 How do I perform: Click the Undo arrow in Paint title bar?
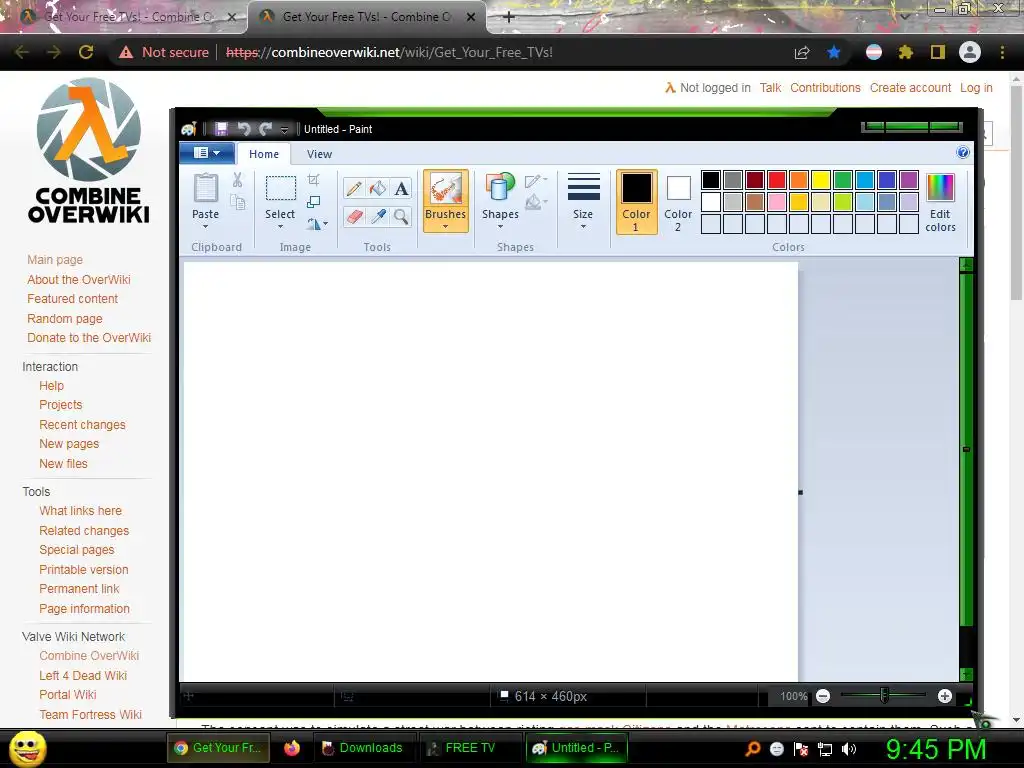(x=244, y=129)
